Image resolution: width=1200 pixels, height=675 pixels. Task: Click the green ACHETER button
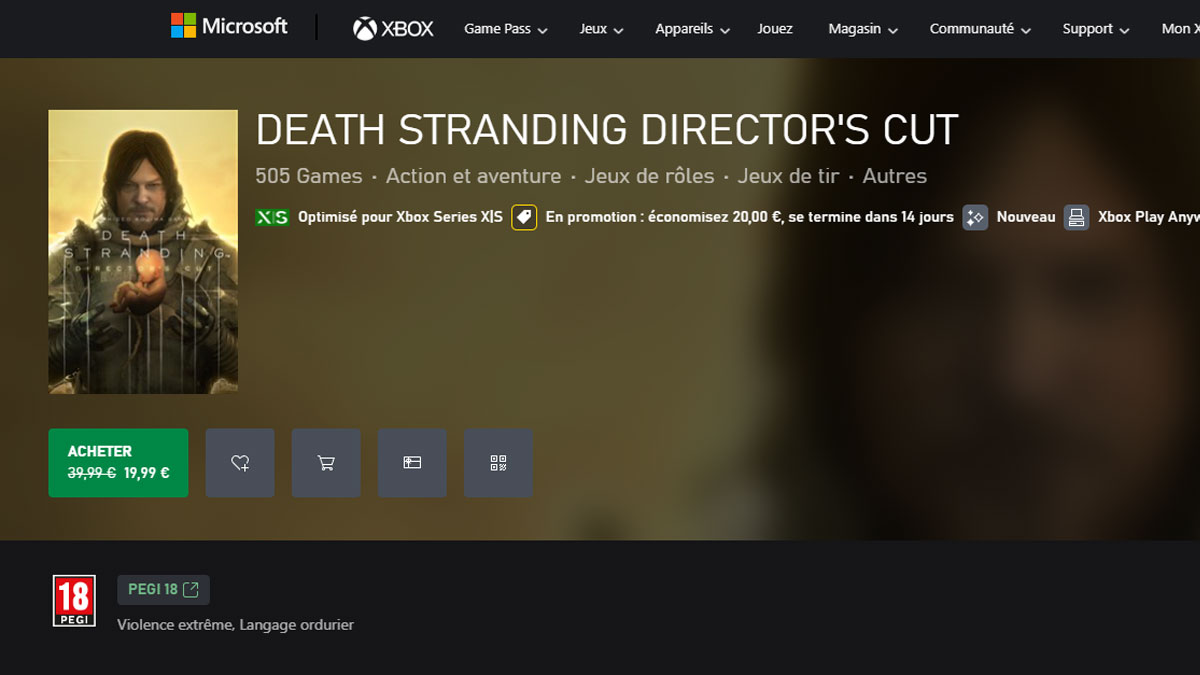coord(118,462)
